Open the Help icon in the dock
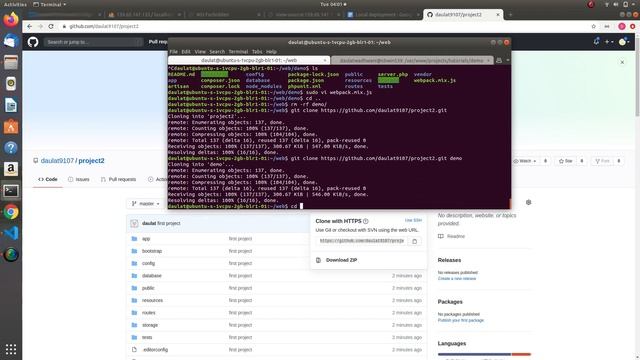The height and width of the screenshot is (360, 640). 11,147
